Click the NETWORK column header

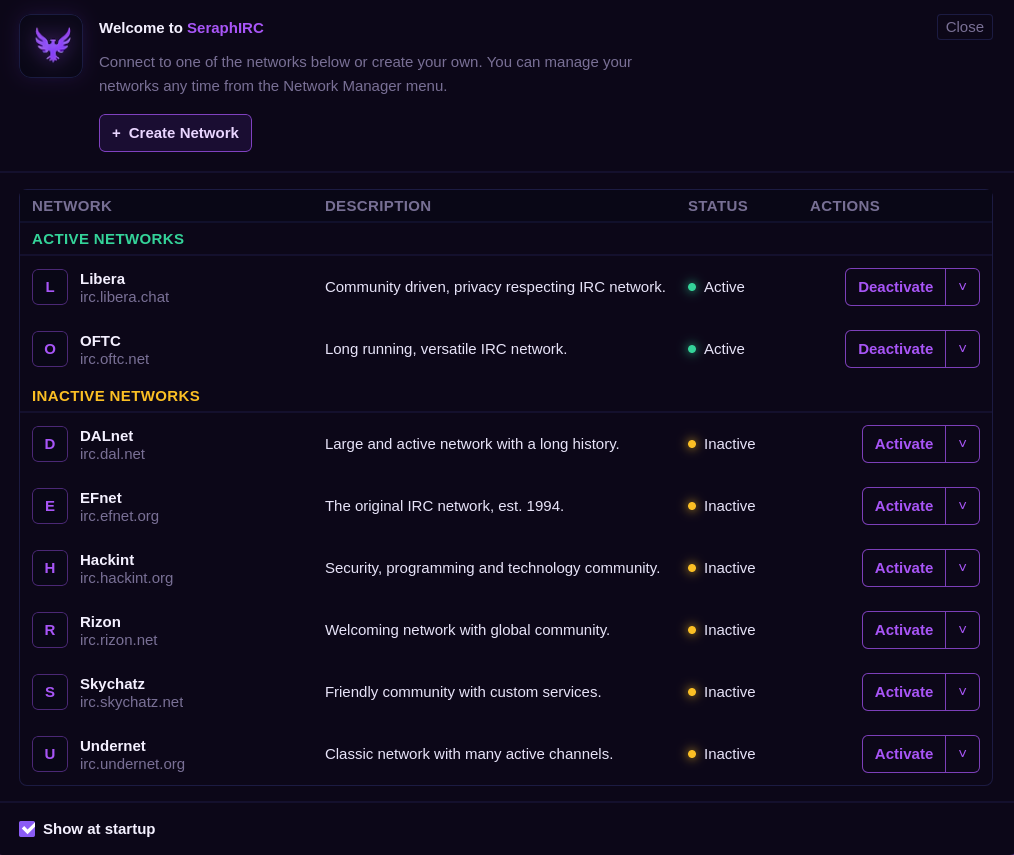(x=72, y=206)
